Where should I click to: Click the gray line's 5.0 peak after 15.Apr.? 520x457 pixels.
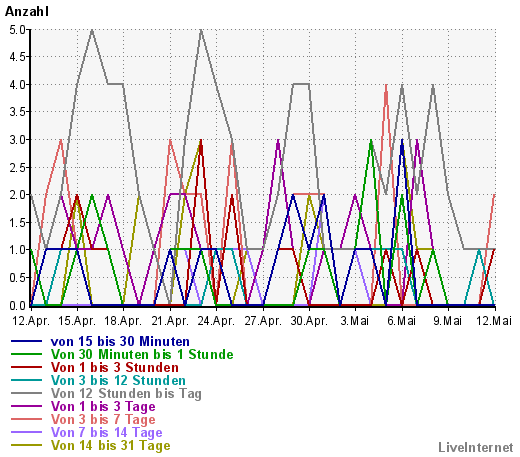92,30
